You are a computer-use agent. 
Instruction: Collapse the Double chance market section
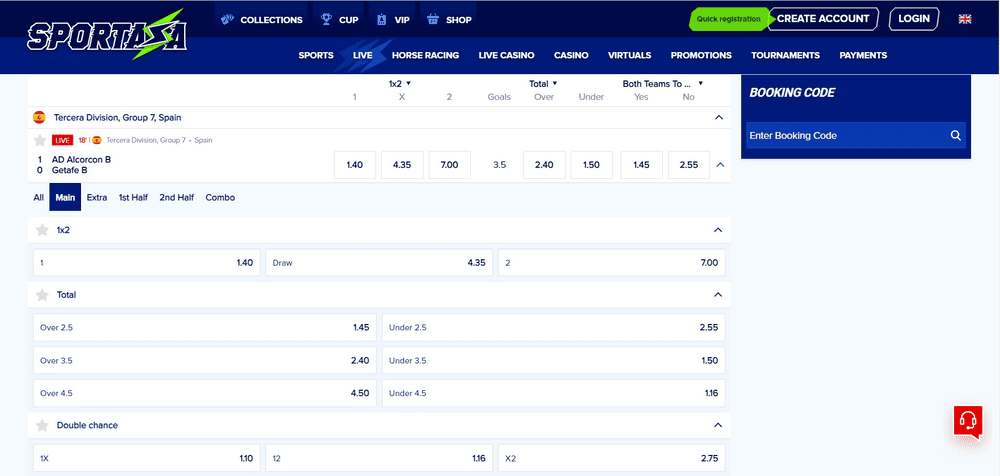click(x=718, y=425)
